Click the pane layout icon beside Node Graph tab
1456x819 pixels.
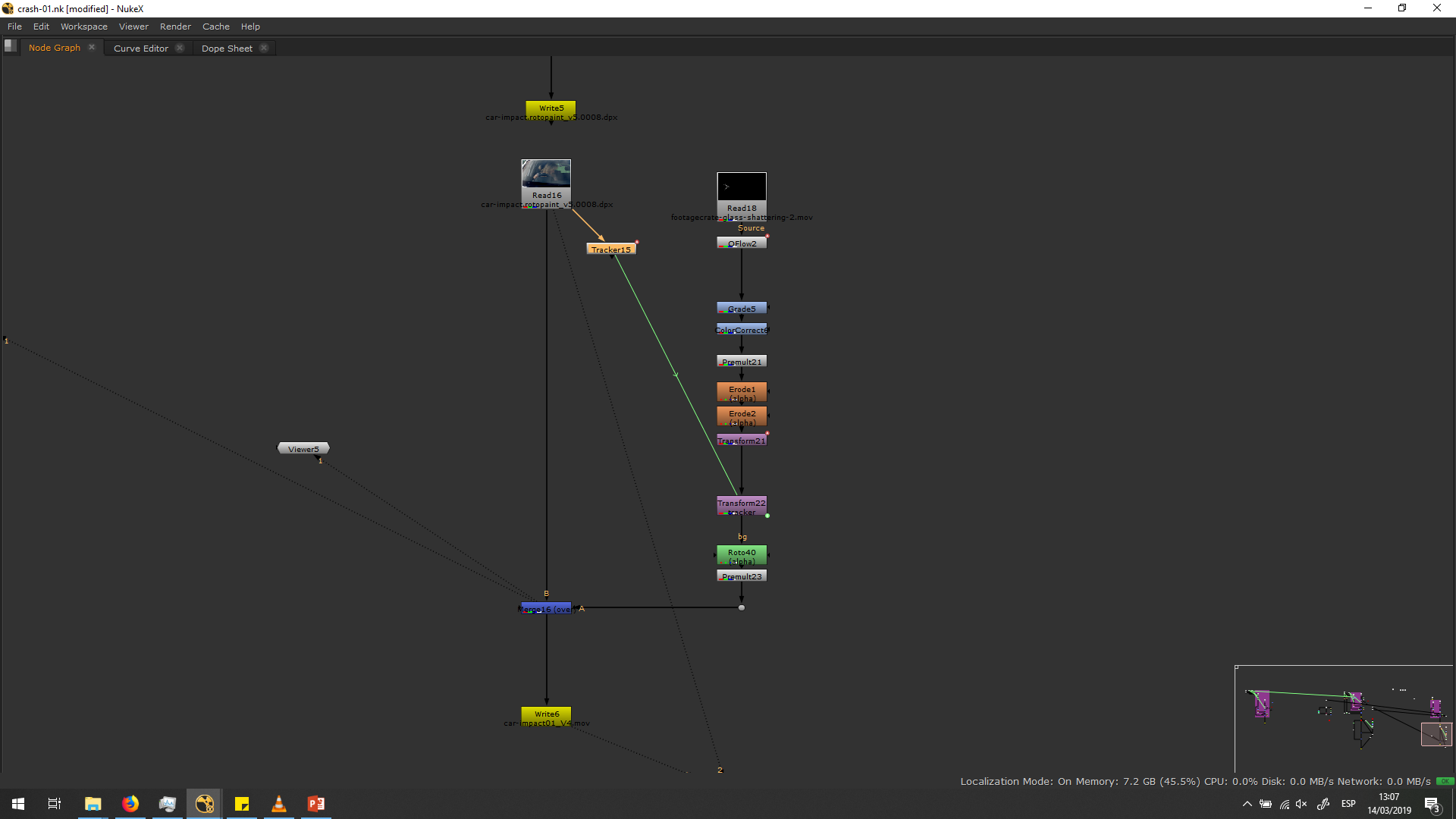point(10,45)
